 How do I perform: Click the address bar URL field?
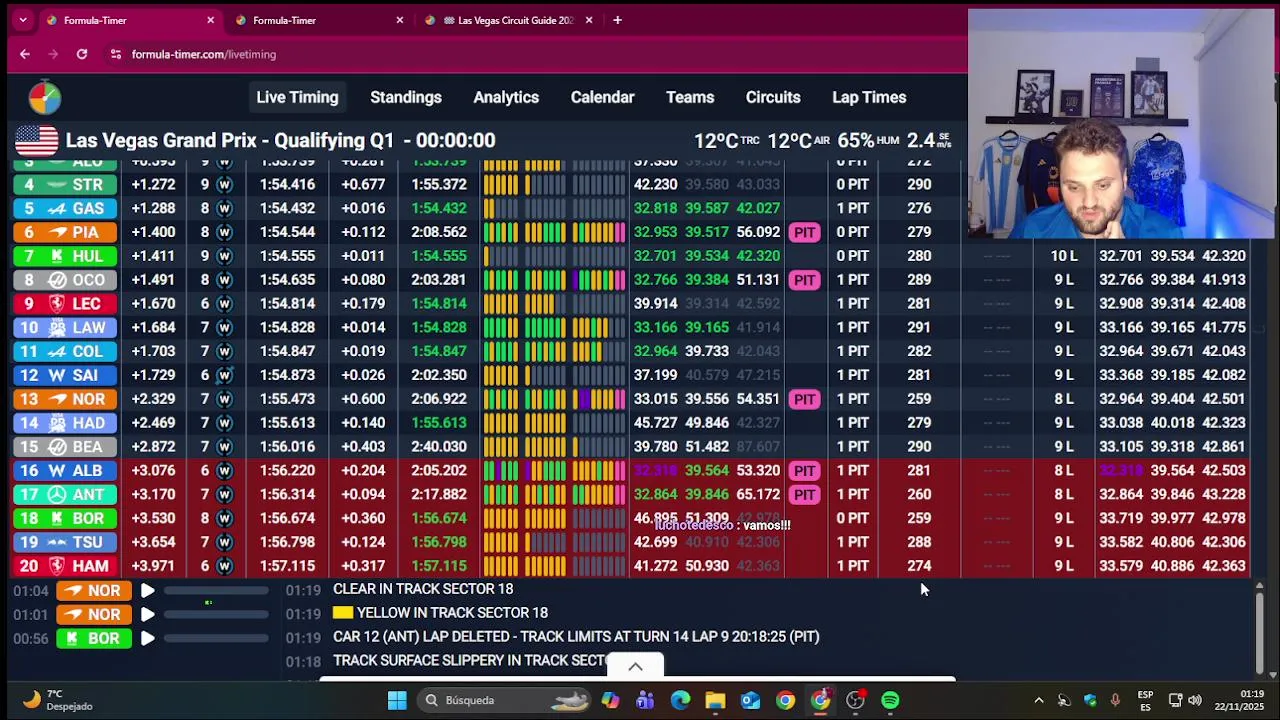point(203,54)
